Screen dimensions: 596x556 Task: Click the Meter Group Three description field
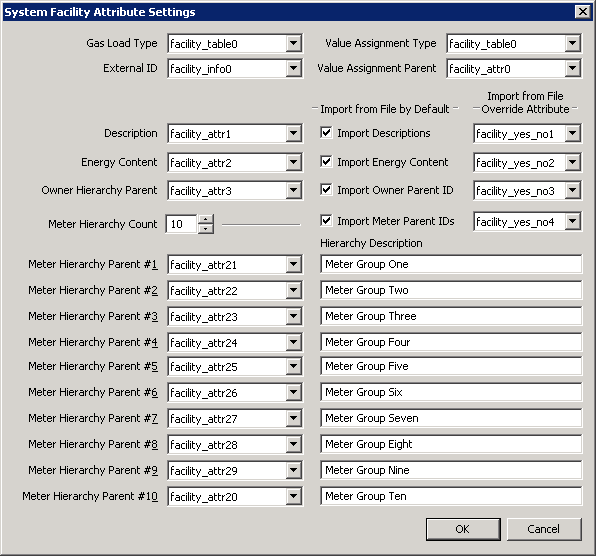[x=451, y=316]
